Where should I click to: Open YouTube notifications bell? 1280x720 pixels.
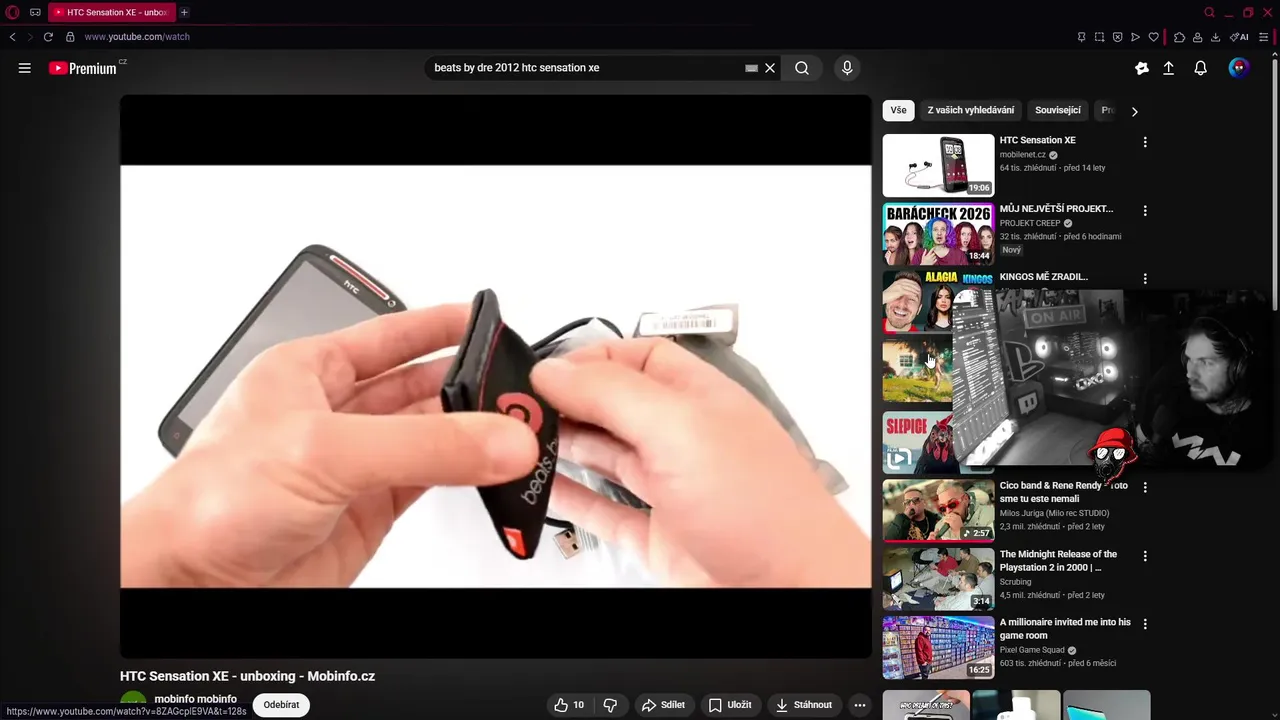click(1201, 68)
